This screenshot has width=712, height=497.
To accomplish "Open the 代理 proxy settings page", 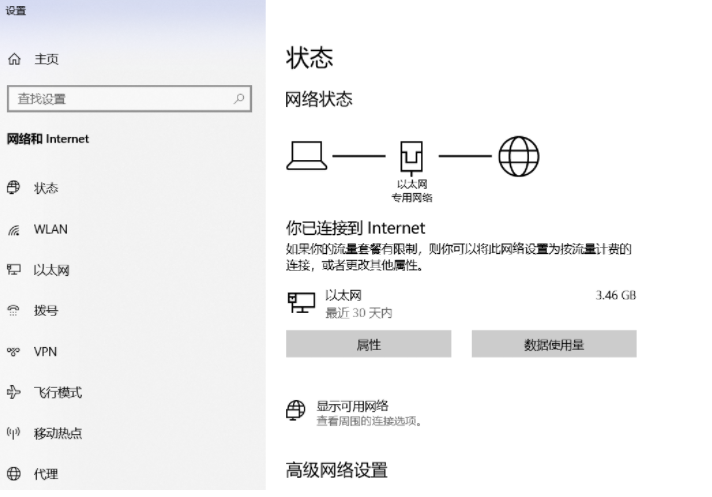I will pos(46,474).
